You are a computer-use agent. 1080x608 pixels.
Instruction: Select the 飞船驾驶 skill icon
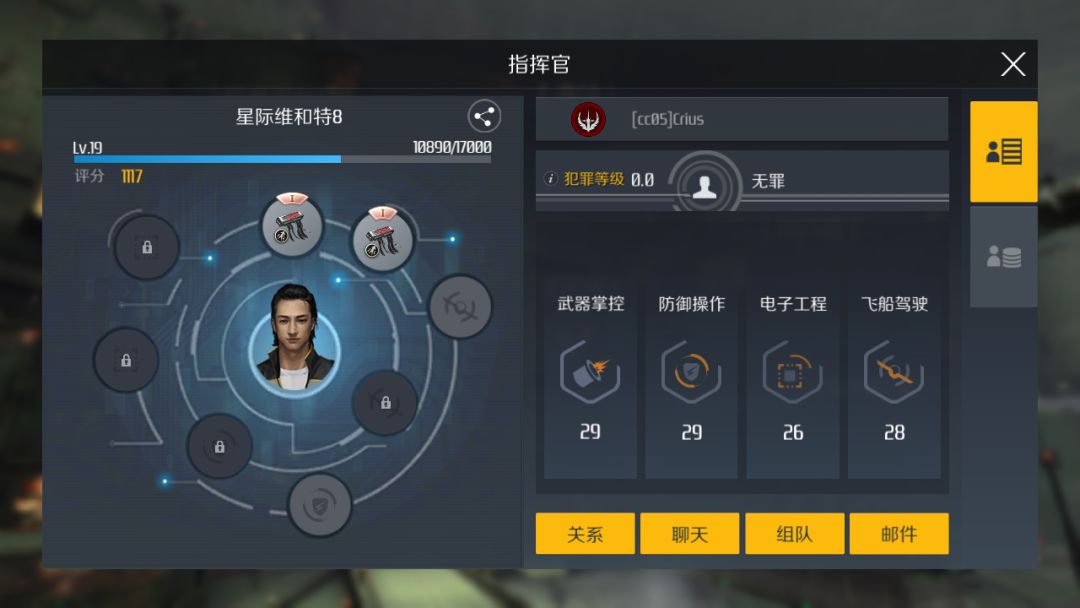pyautogui.click(x=894, y=372)
